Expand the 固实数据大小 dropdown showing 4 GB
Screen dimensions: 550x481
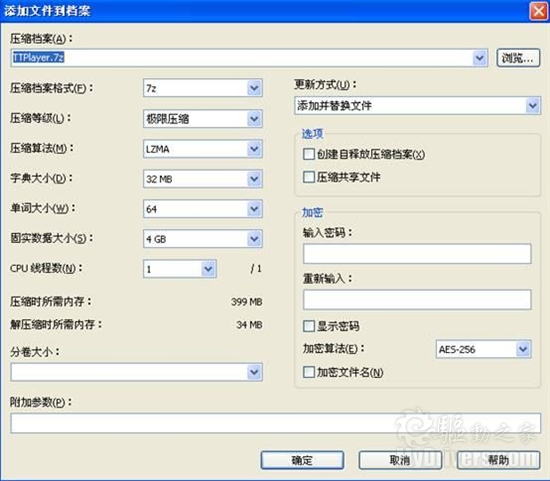(x=203, y=239)
